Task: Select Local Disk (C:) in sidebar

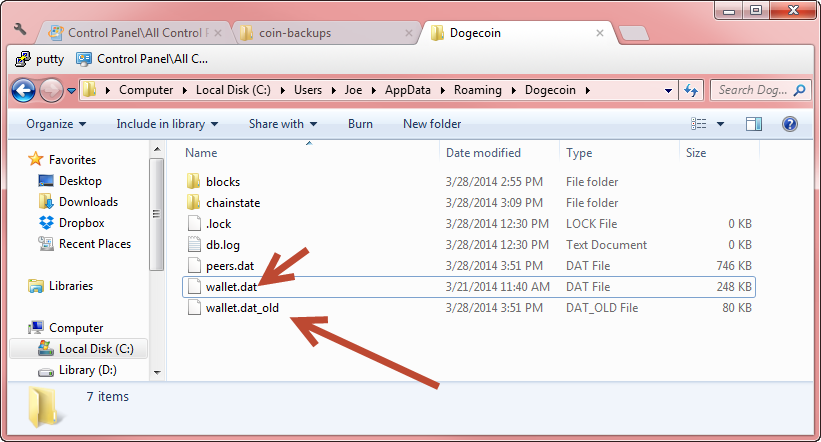Action: (79, 349)
